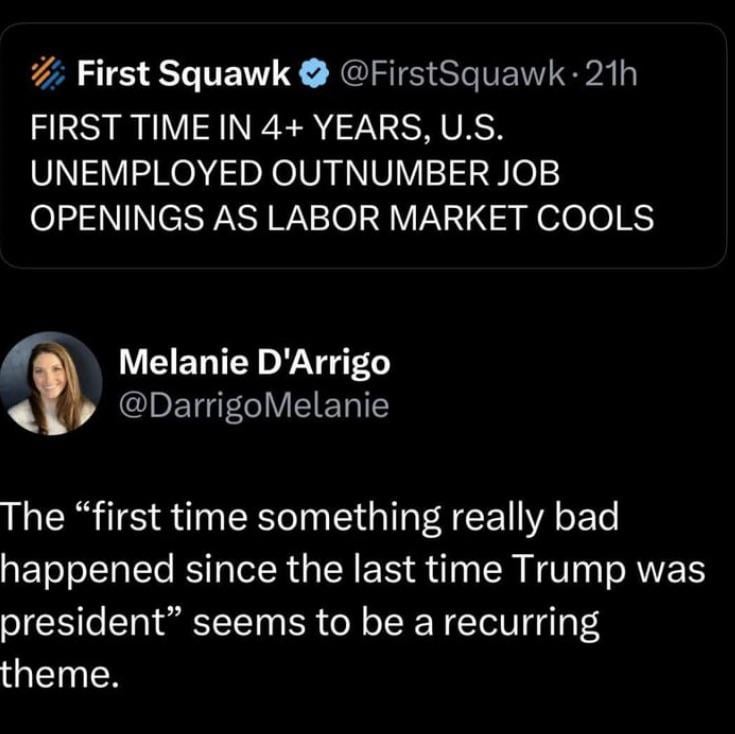This screenshot has width=735, height=734.
Task: Open the First Squawk display name
Action: [x=184, y=74]
